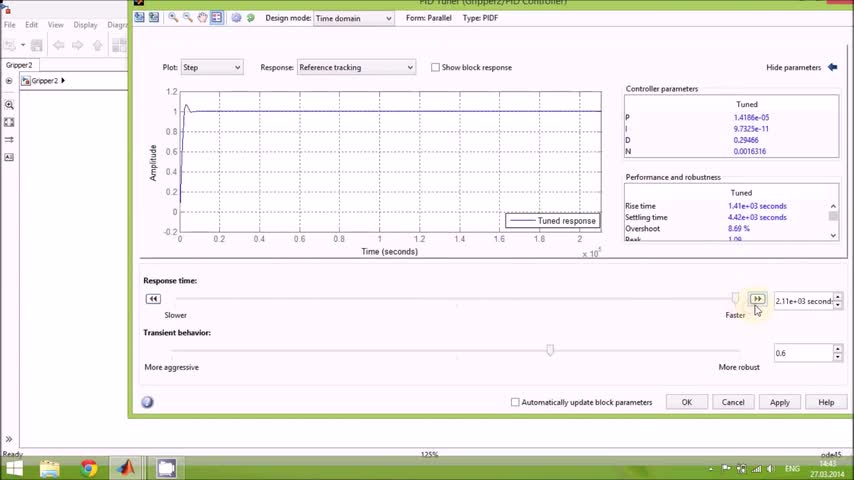Click the Hide parameters link
854x480 pixels.
coord(793,67)
